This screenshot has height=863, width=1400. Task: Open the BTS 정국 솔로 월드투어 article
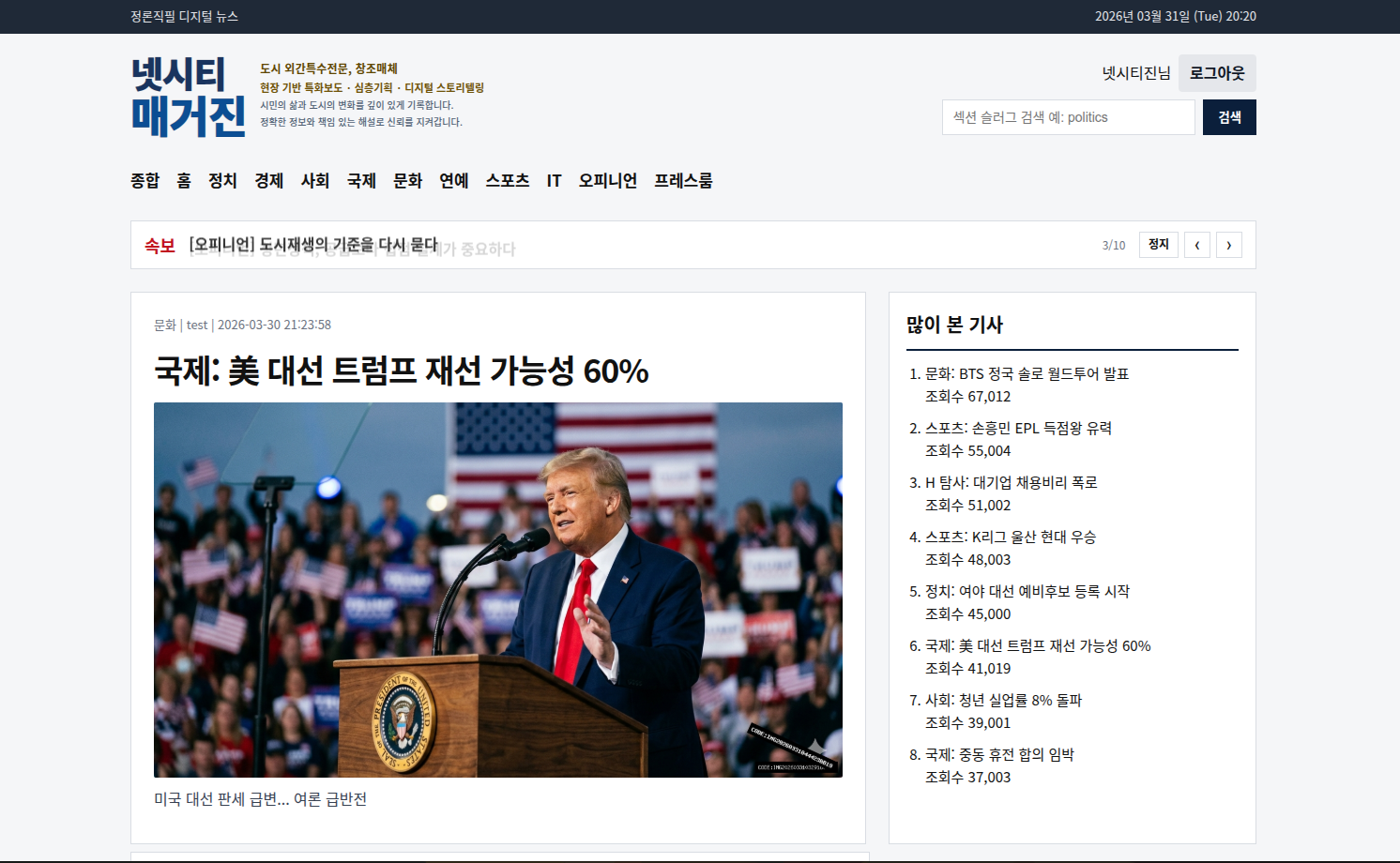click(x=1027, y=373)
